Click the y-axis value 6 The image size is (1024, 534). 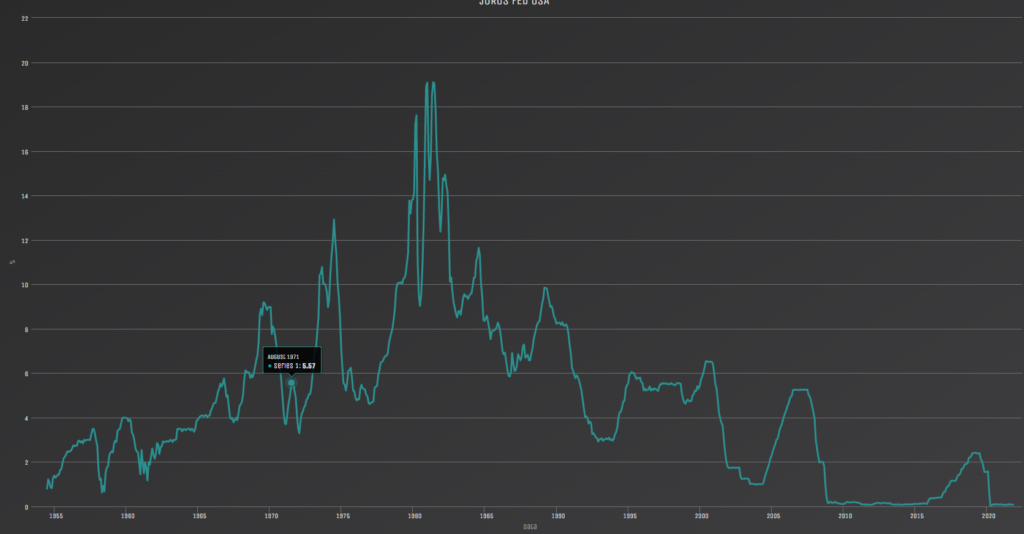tap(26, 374)
